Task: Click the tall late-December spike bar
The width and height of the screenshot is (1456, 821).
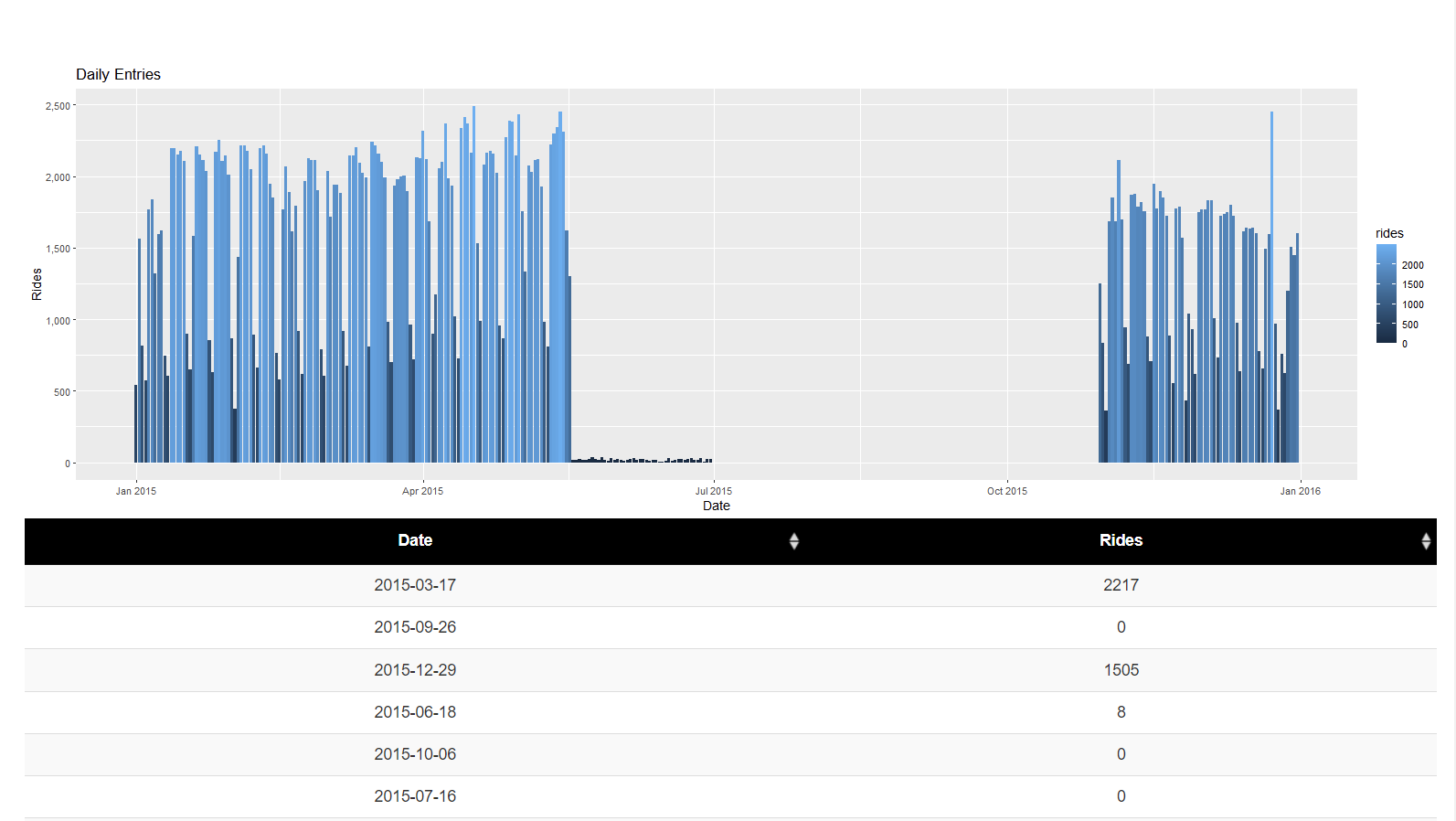Action: (1271, 287)
